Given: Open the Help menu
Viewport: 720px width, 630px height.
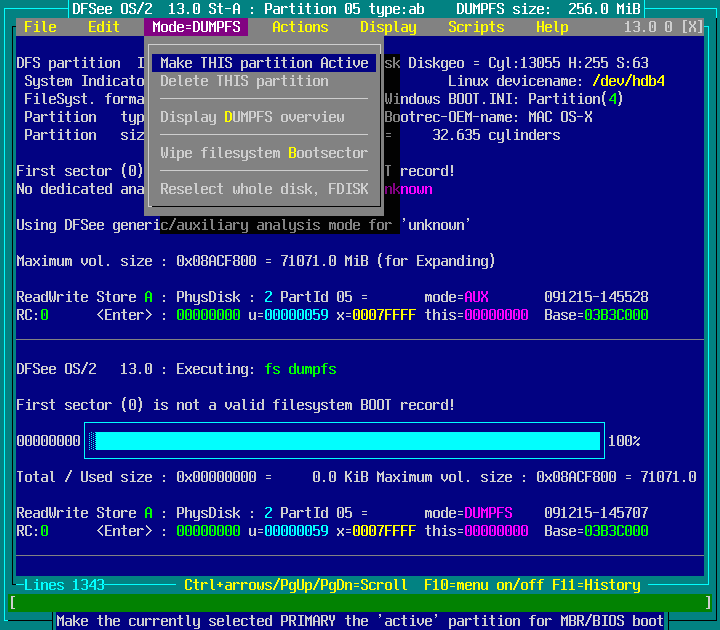Looking at the screenshot, I should 552,27.
